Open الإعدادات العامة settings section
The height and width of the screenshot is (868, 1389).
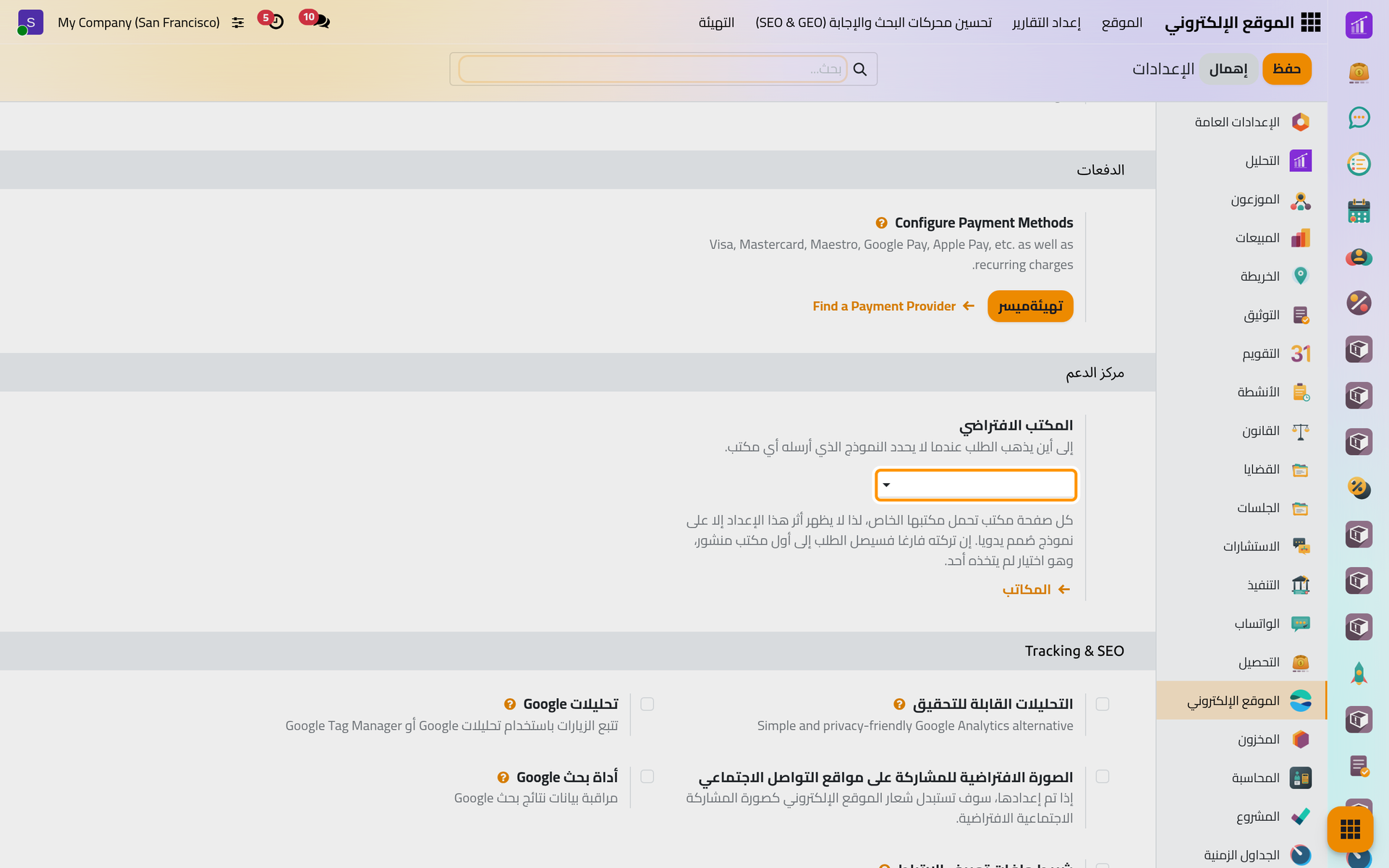point(1241,122)
